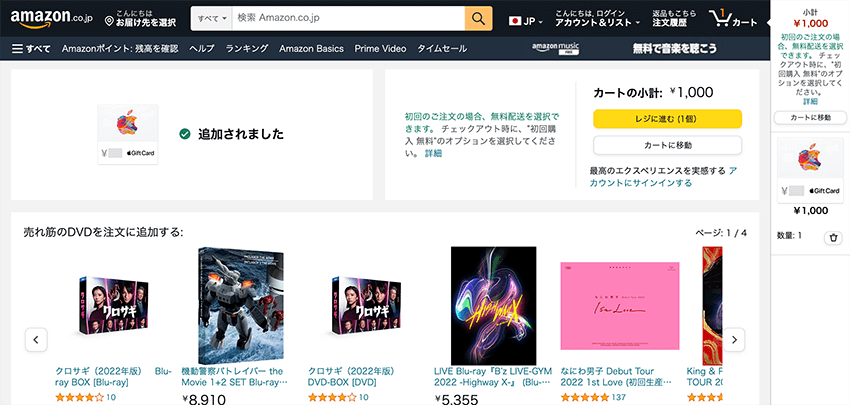Open sidebar Apple Gift Card thumbnail
Image resolution: width=850 pixels, height=405 pixels.
coord(810,168)
